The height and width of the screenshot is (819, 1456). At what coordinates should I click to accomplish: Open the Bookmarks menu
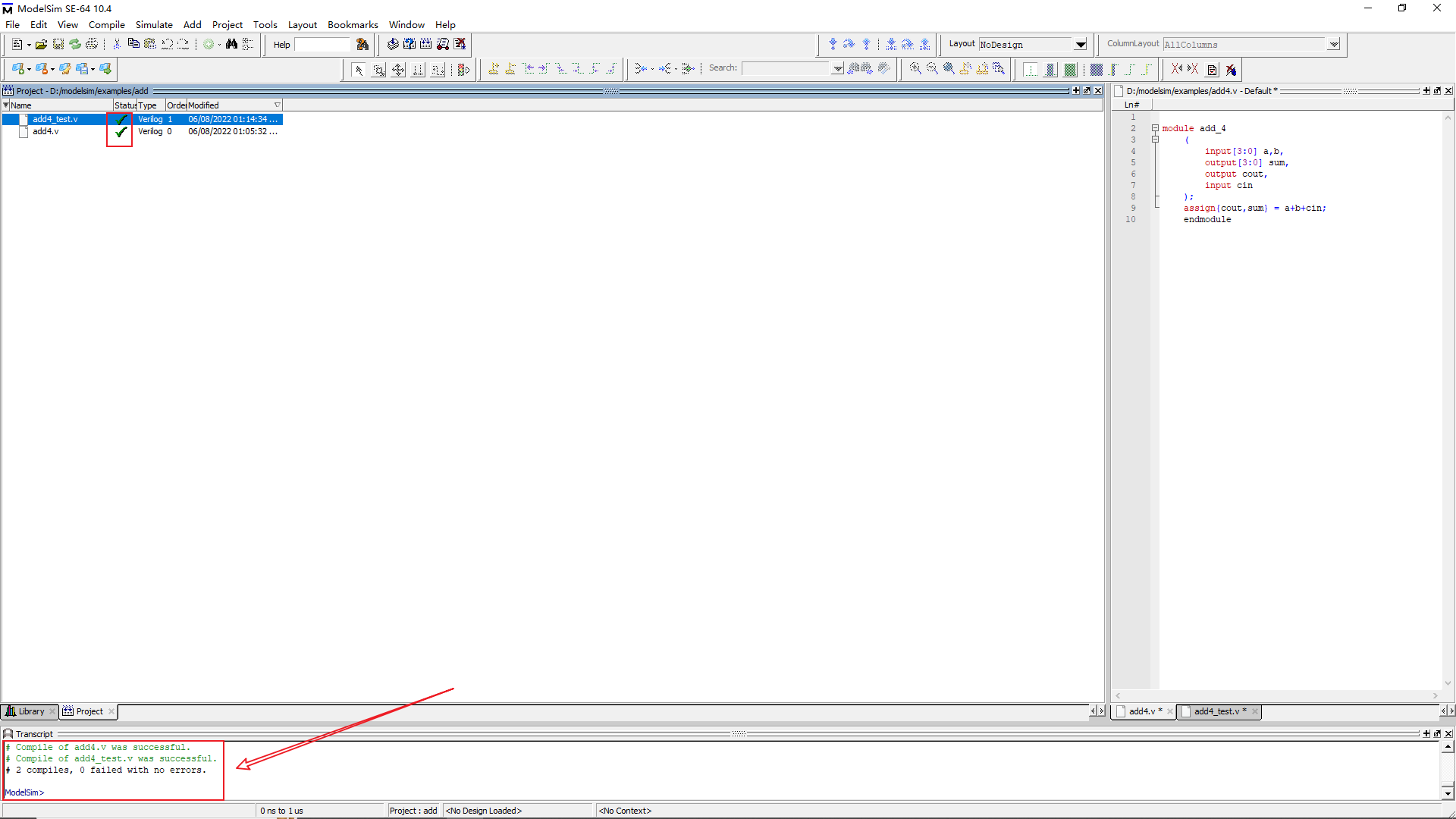point(353,24)
